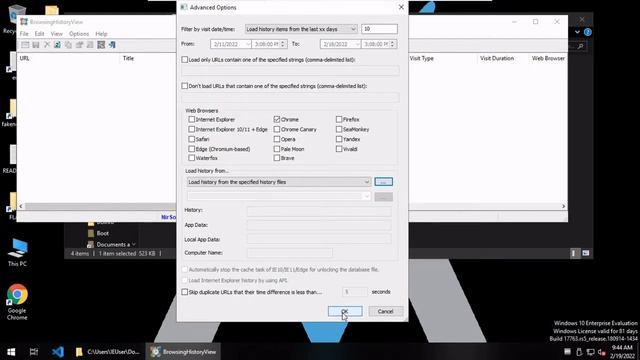
Task: Click the blue exit toolbar icon
Action: click(x=112, y=45)
